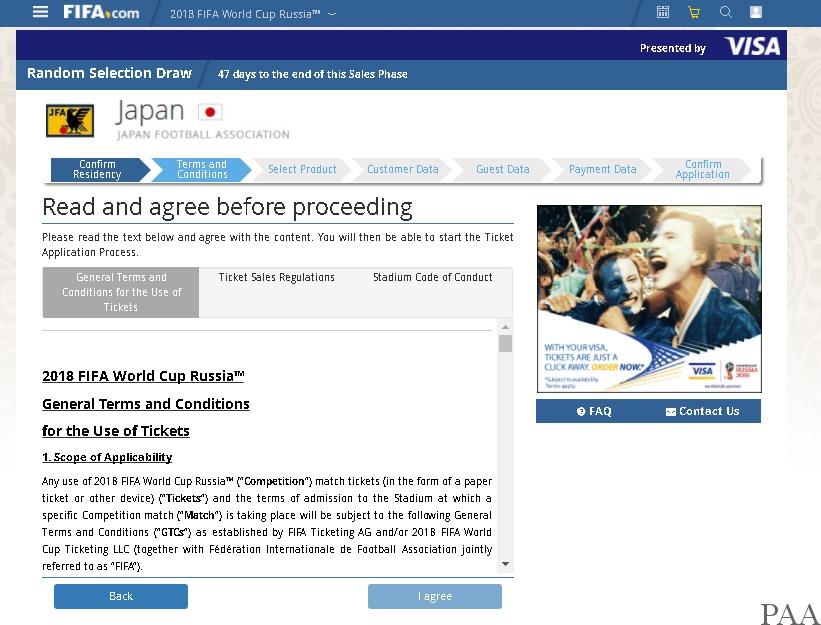Click the Back button
This screenshot has width=821, height=625.
[121, 596]
